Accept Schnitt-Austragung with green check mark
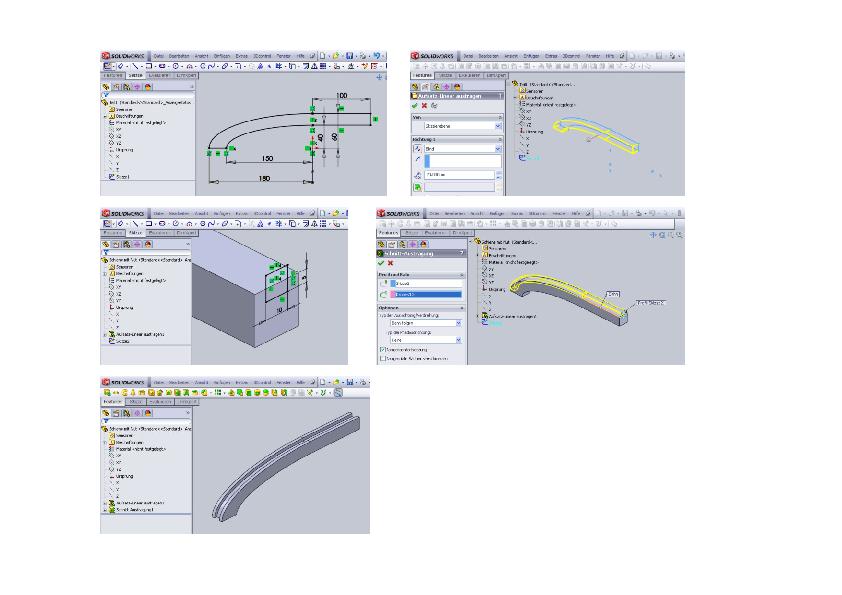The width and height of the screenshot is (842, 595). coord(381,263)
